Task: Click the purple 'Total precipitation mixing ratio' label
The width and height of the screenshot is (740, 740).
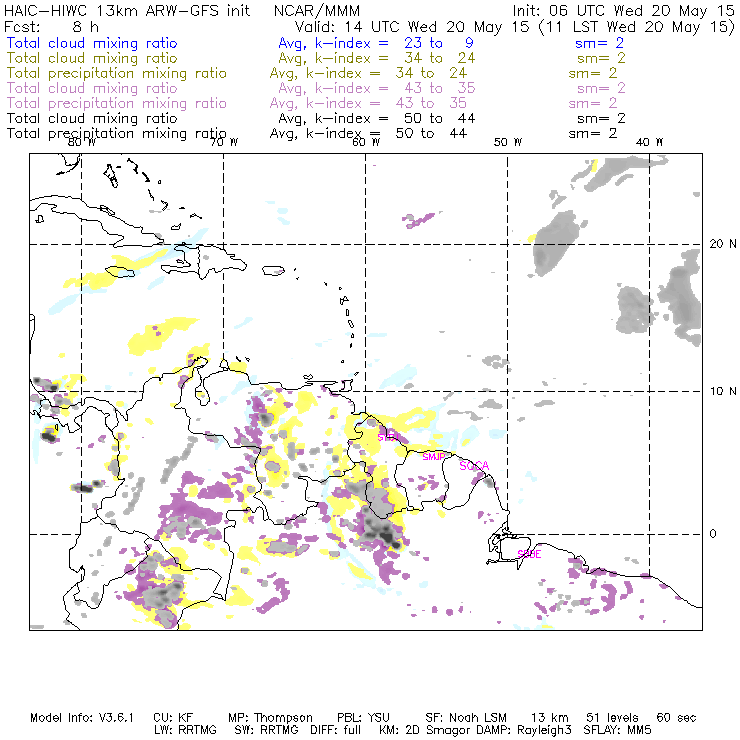Action: coord(117,103)
